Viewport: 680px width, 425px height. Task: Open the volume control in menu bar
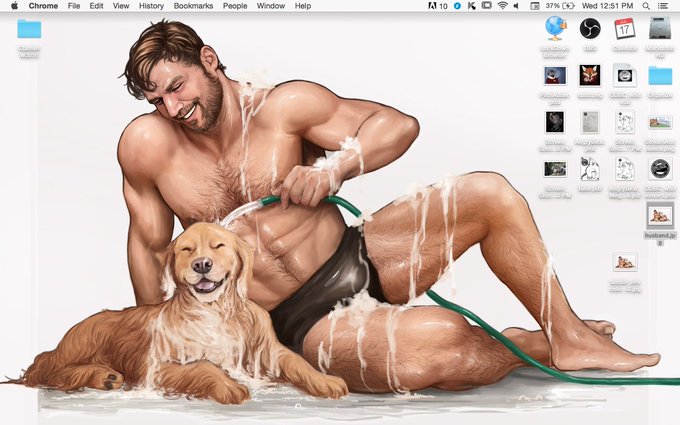(x=516, y=6)
